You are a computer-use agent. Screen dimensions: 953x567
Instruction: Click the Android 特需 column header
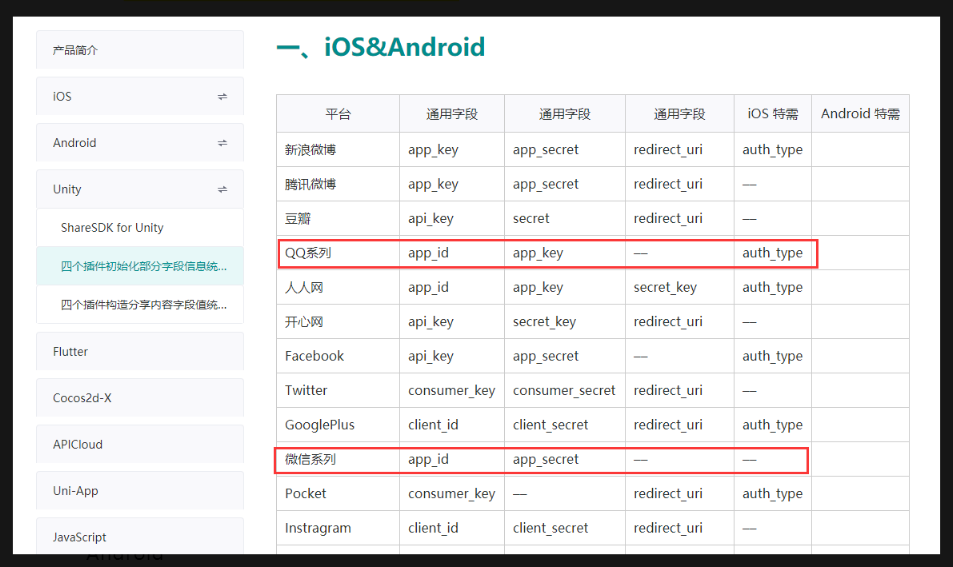pyautogui.click(x=860, y=114)
